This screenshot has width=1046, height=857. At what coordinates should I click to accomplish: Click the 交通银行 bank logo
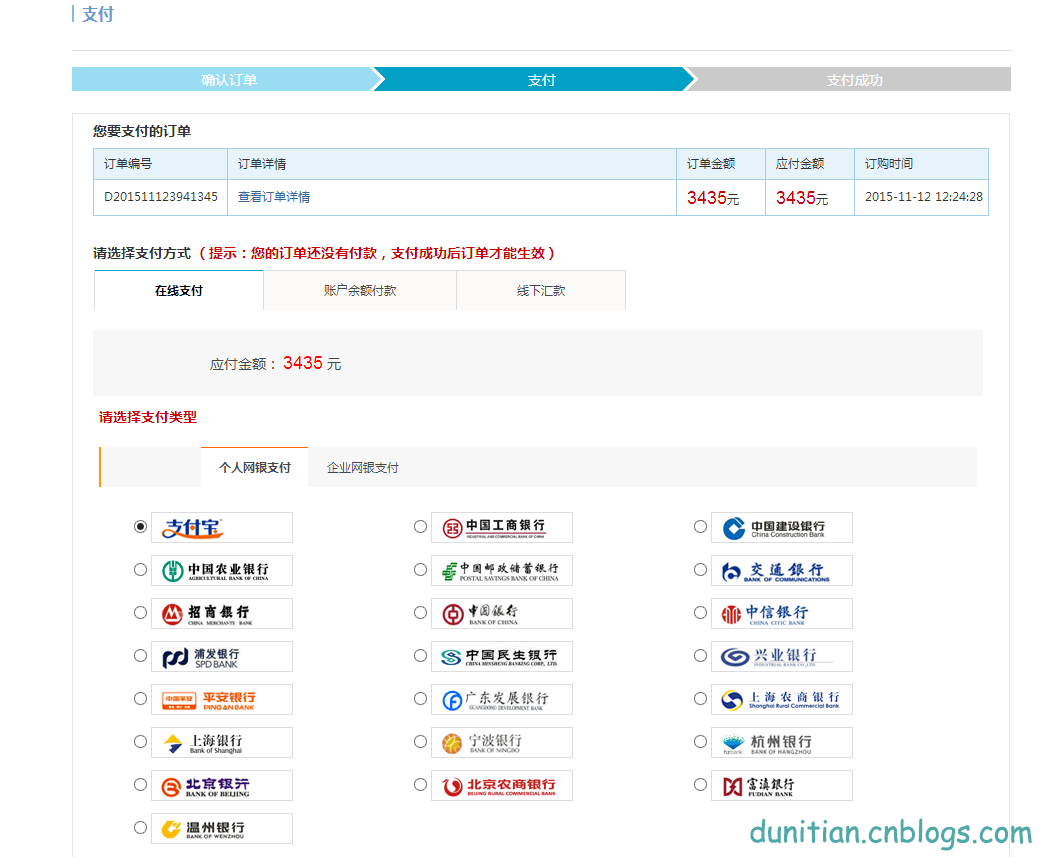(x=782, y=570)
